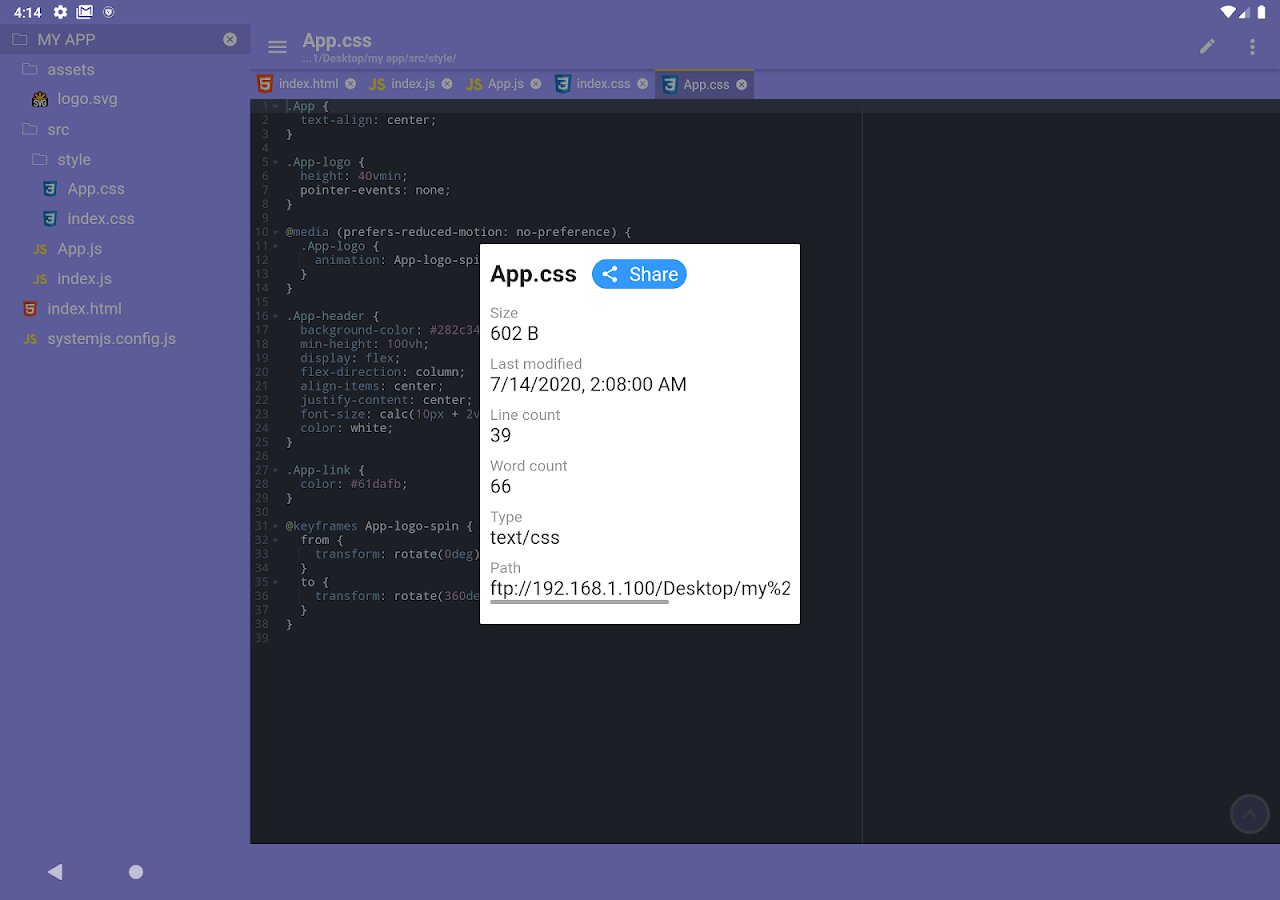Fold the .App-header block at line 16
This screenshot has height=900, width=1280.
(275, 316)
